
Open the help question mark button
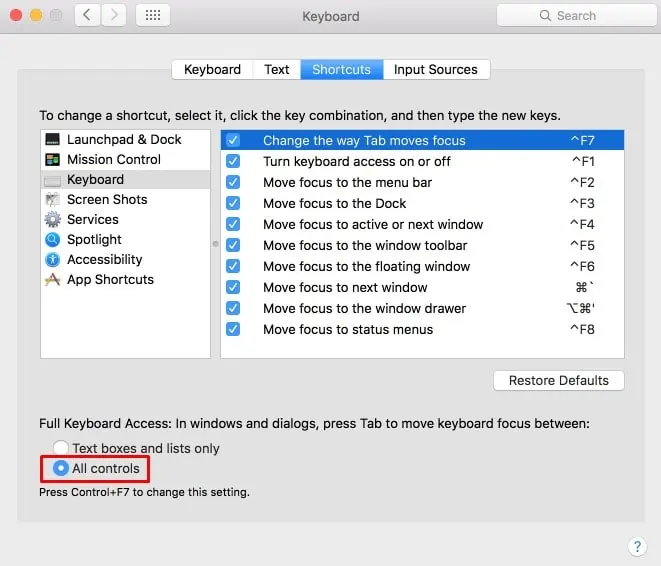pos(637,546)
